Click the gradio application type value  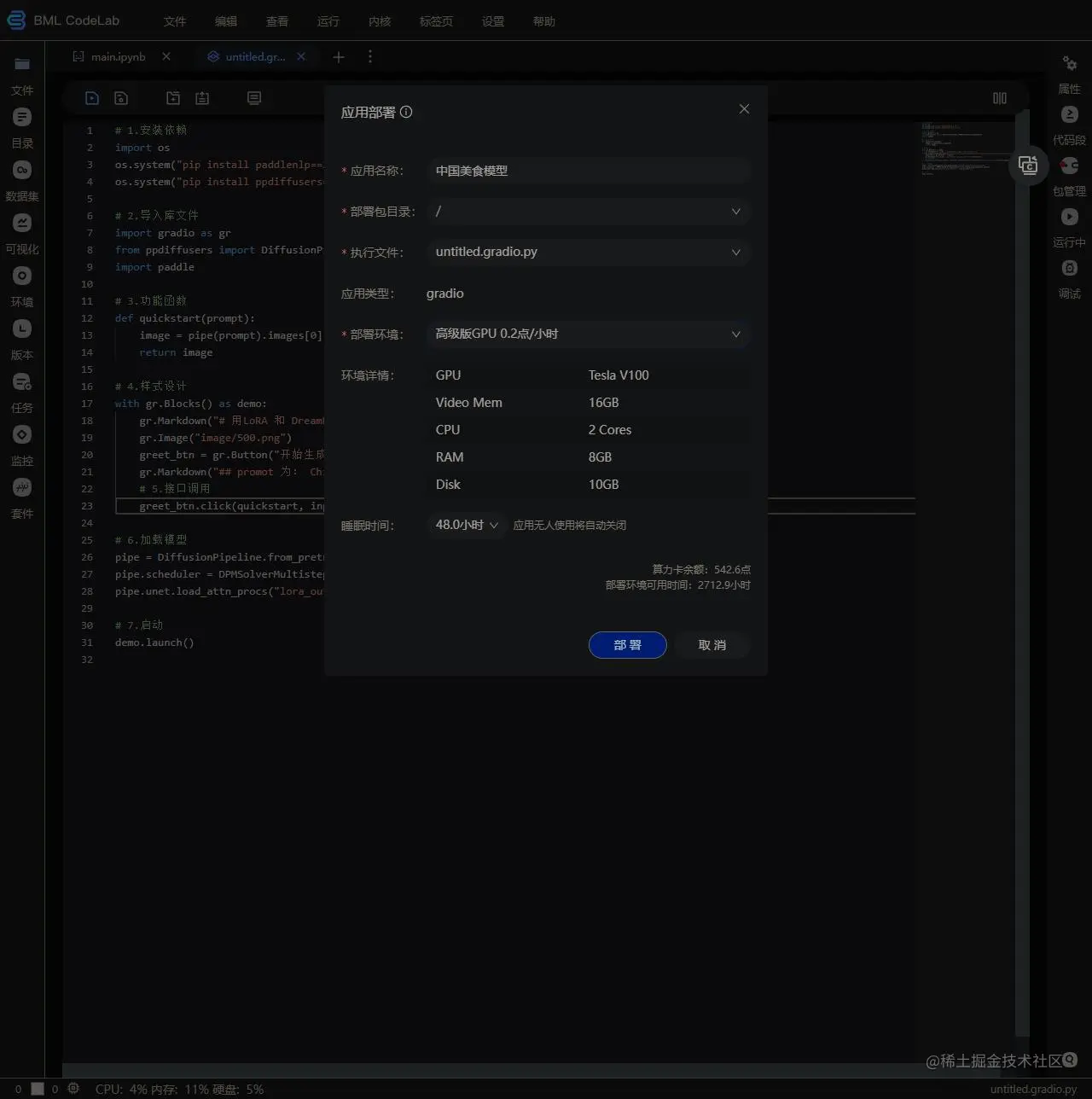(445, 294)
